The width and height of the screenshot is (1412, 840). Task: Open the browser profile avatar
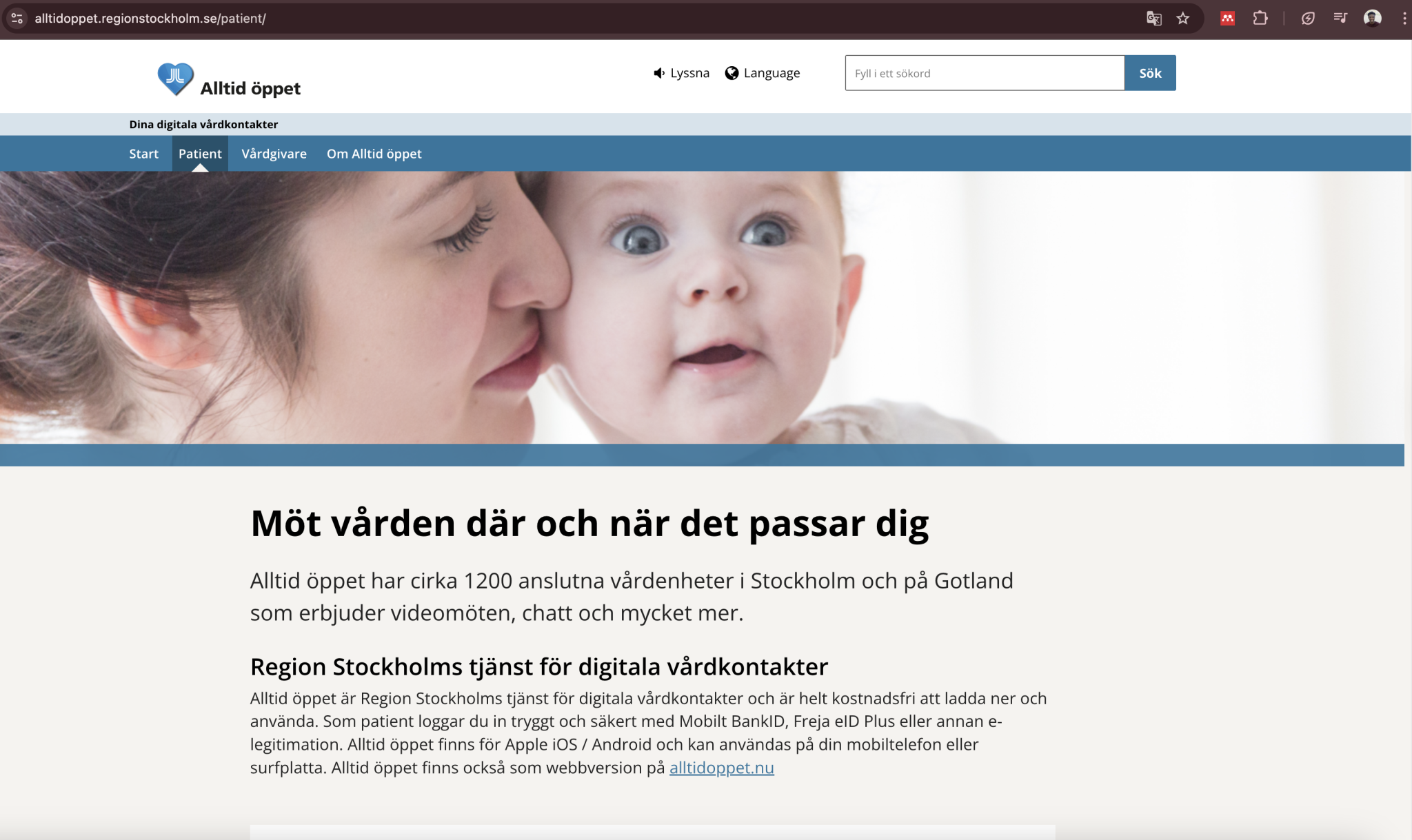(1372, 19)
